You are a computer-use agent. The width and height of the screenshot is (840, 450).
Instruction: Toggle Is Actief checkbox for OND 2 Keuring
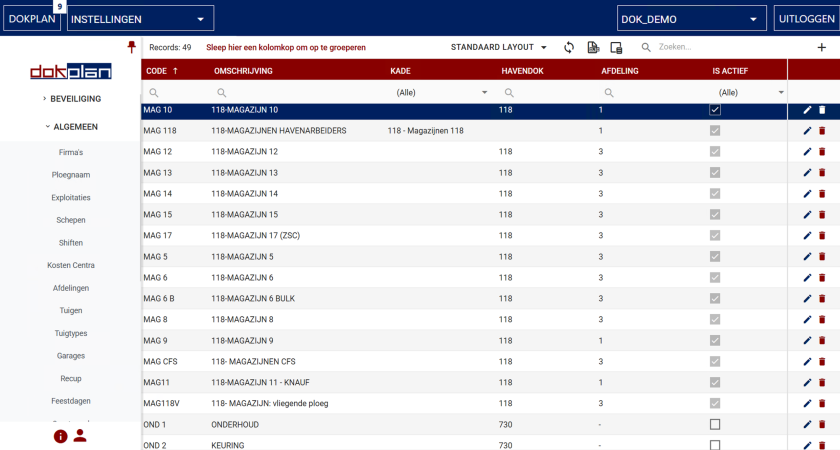click(714, 445)
